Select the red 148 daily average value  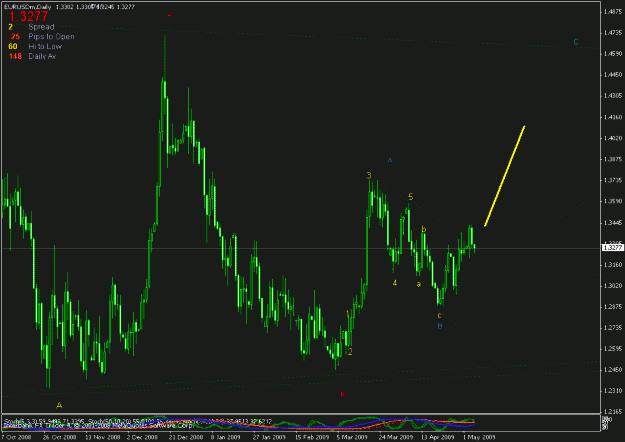coord(15,56)
